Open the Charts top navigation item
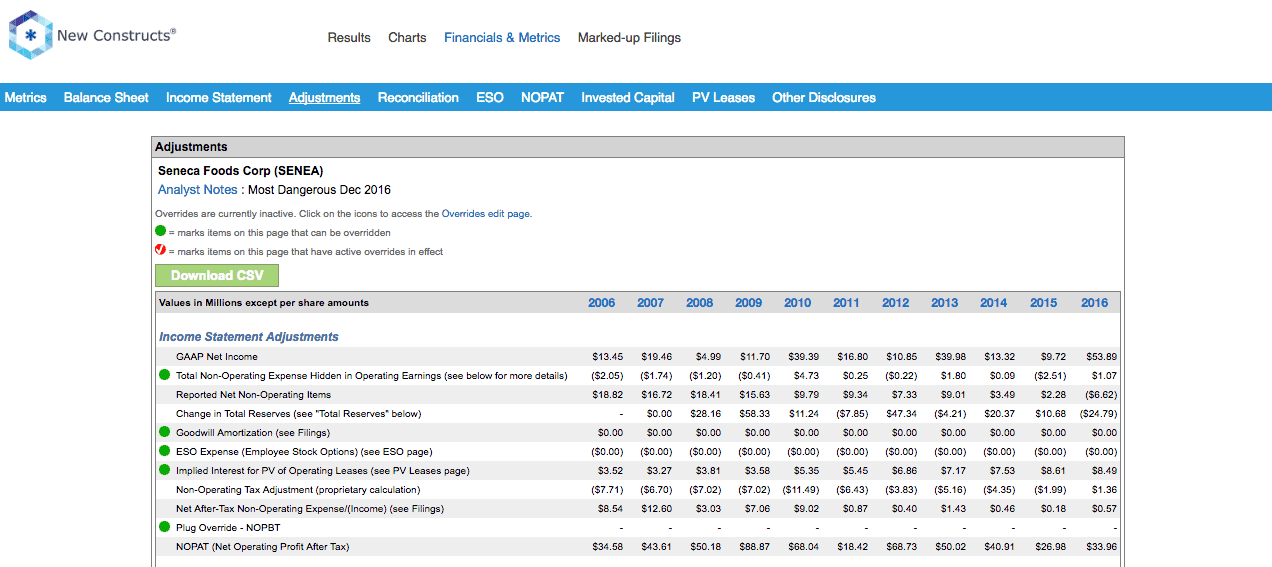 tap(407, 37)
